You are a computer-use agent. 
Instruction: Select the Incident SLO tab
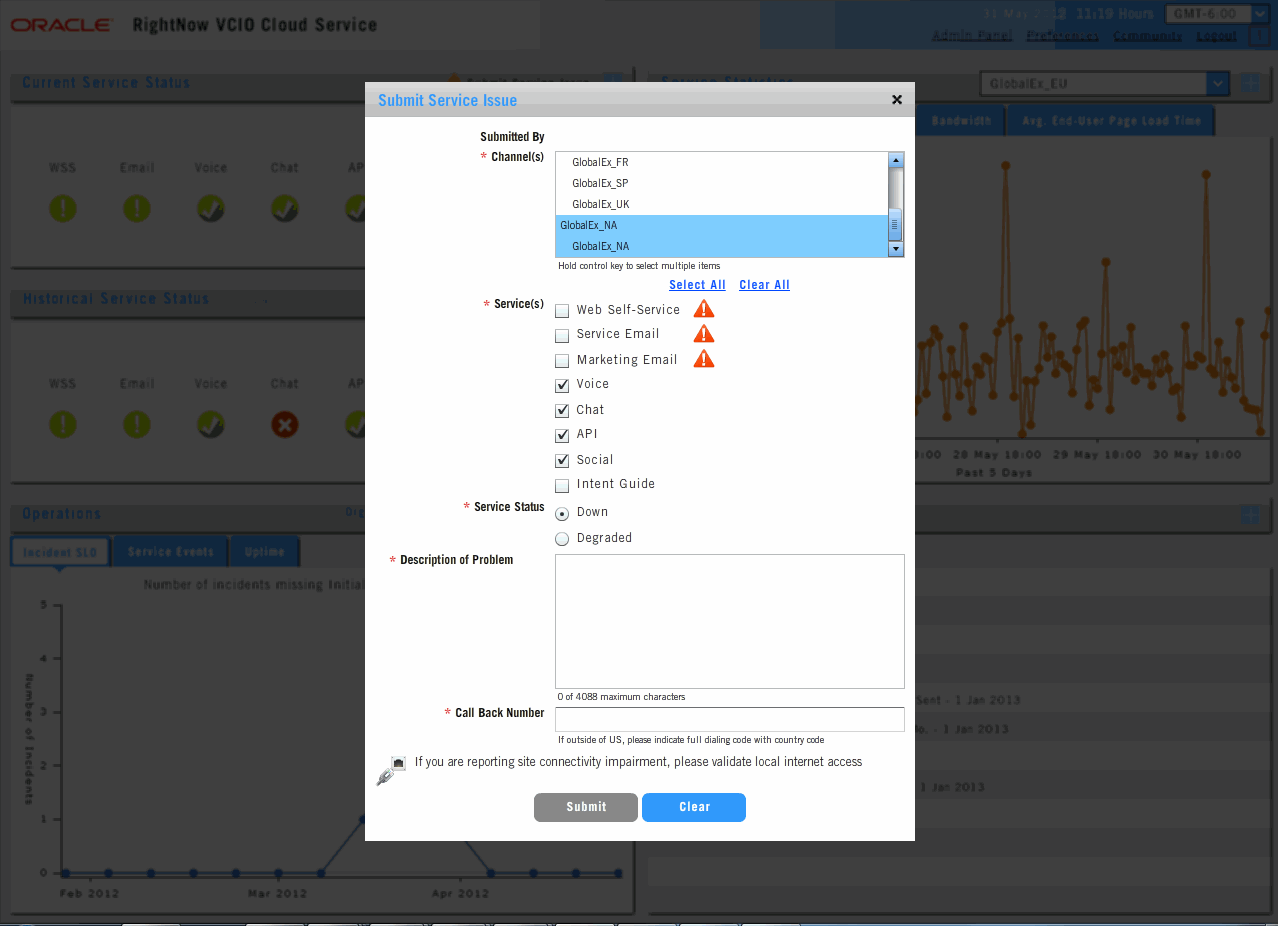(x=60, y=552)
